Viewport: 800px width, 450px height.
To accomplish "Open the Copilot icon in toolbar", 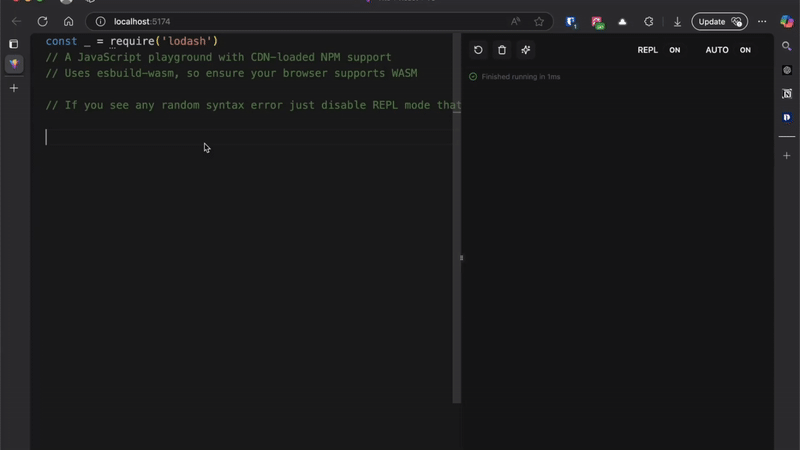I will click(x=786, y=21).
